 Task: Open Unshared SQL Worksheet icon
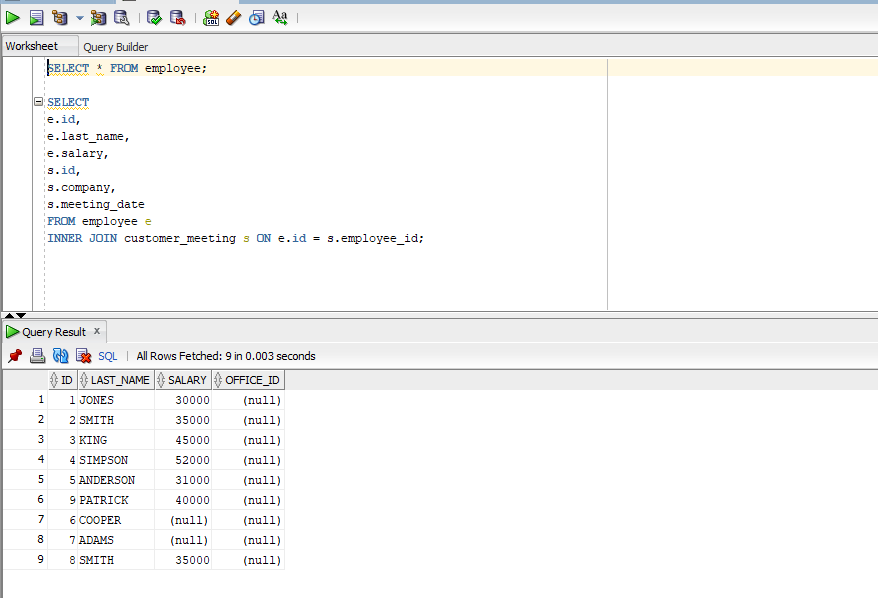click(211, 18)
